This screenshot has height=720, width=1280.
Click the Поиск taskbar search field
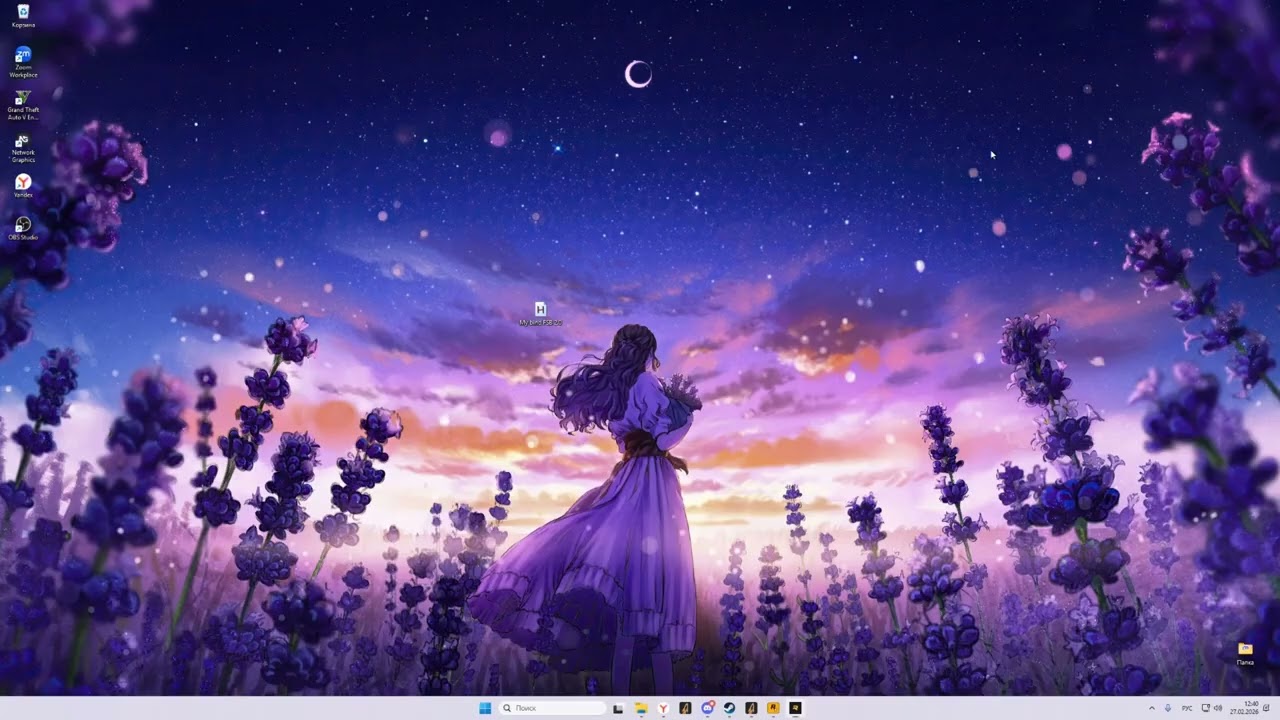tap(552, 708)
